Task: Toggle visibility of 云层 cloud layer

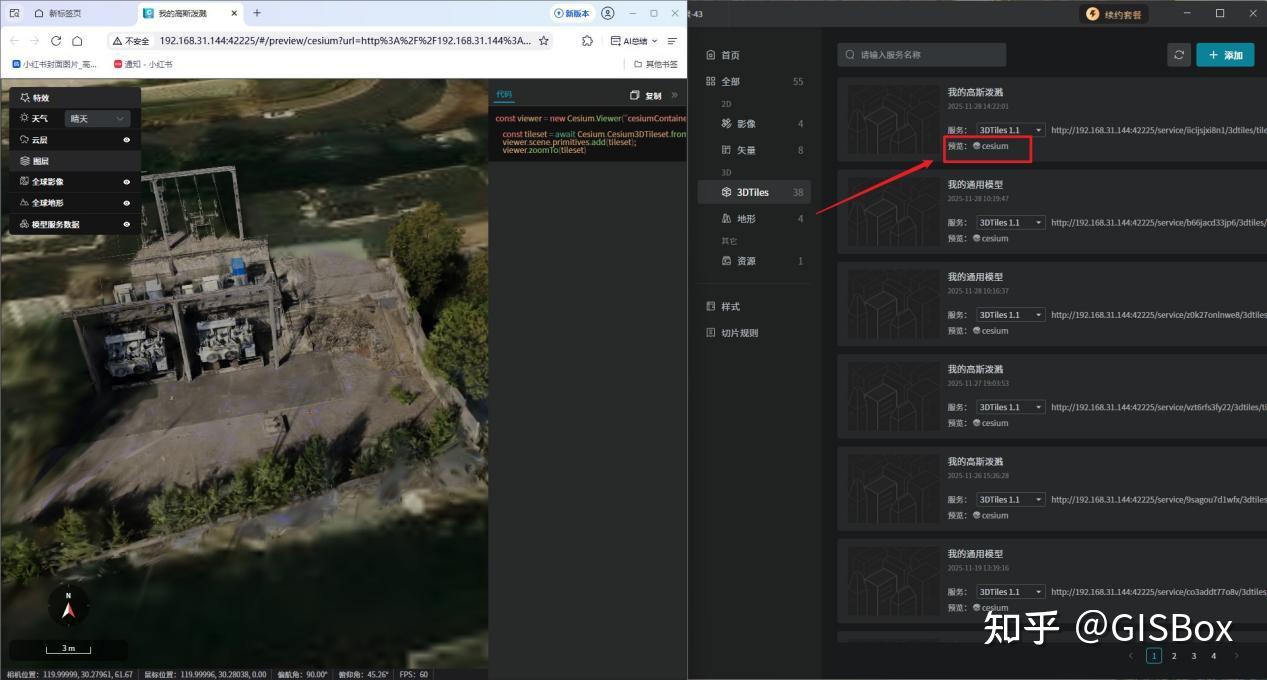Action: [129, 139]
